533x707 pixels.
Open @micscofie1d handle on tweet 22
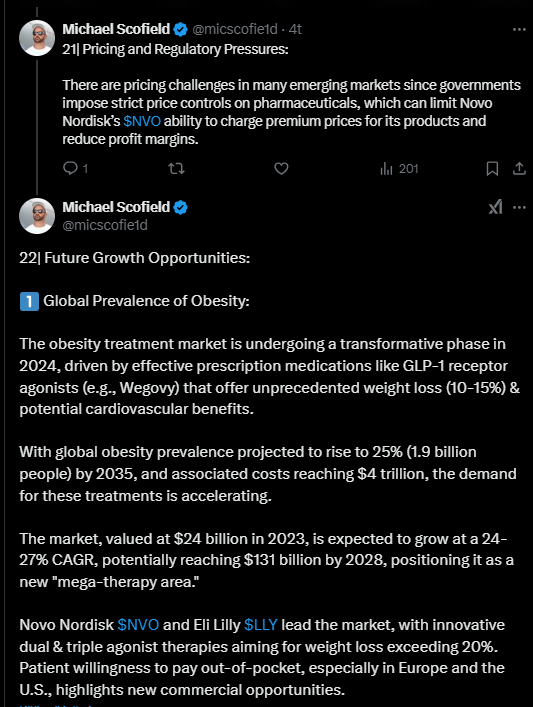point(105,225)
